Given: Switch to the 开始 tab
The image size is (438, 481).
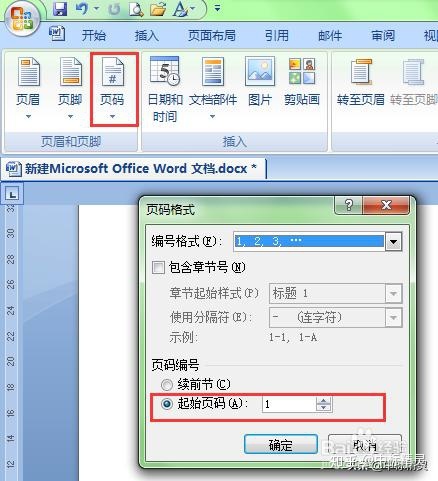Looking at the screenshot, I should [x=94, y=35].
